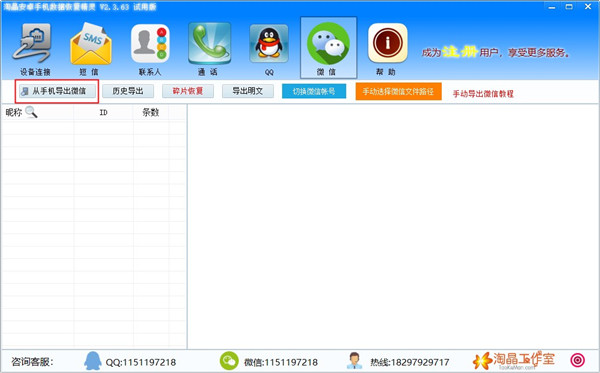Click the blue 切换微信帐号 button

click(x=314, y=91)
